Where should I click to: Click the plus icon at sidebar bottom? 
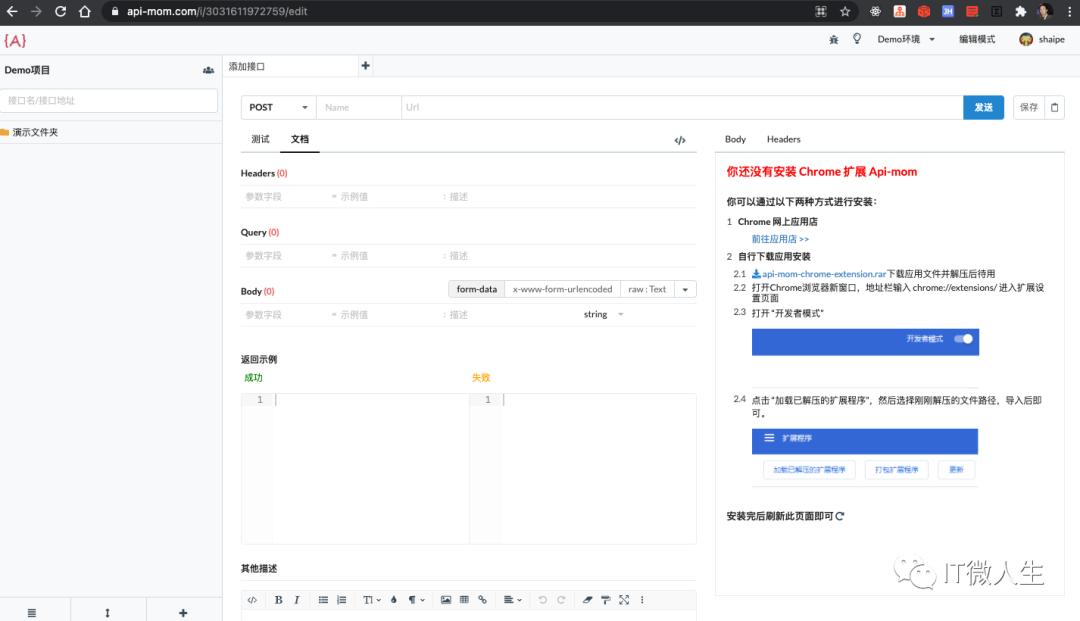coord(183,612)
